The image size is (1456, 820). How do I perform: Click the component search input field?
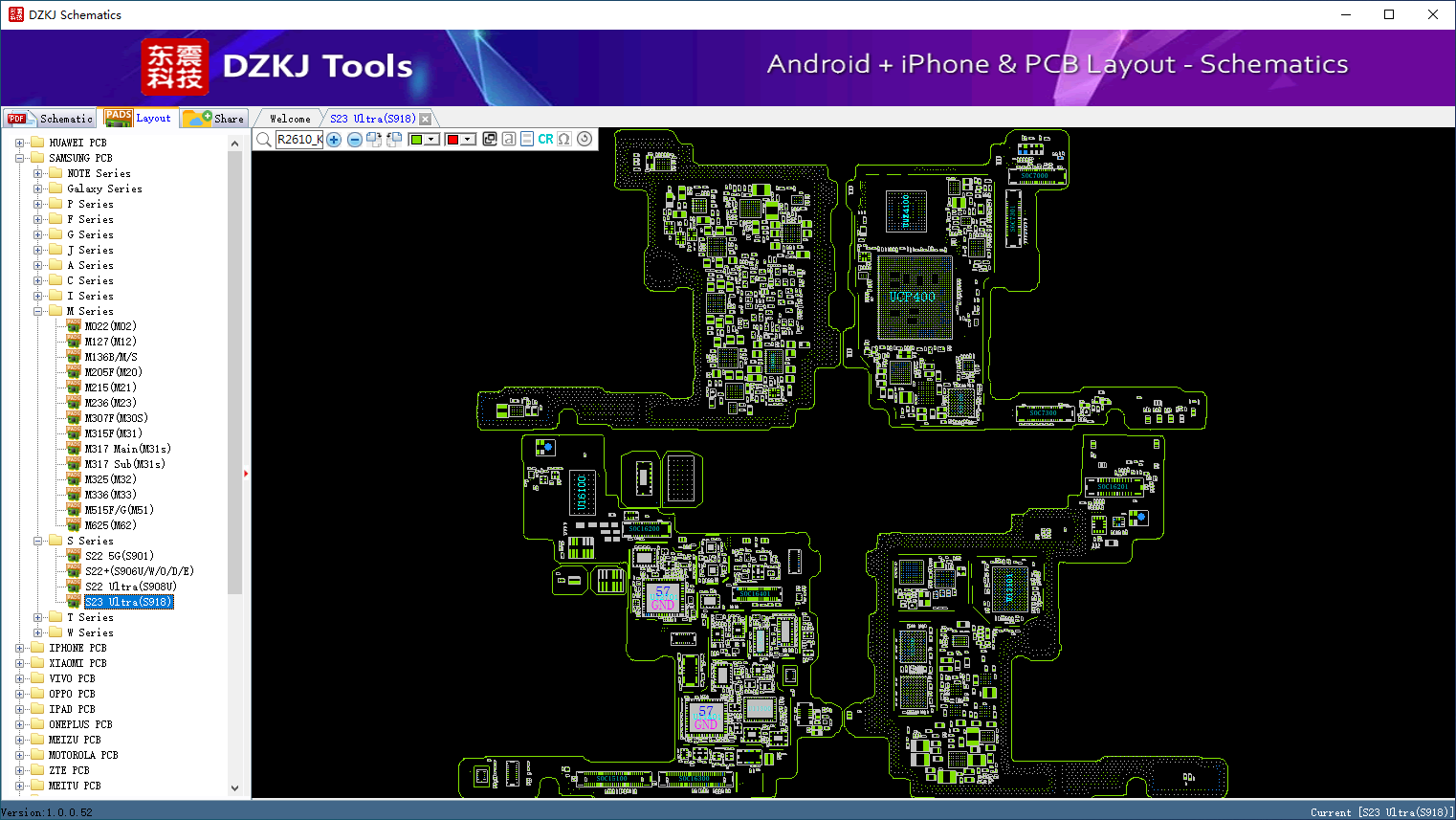[299, 140]
